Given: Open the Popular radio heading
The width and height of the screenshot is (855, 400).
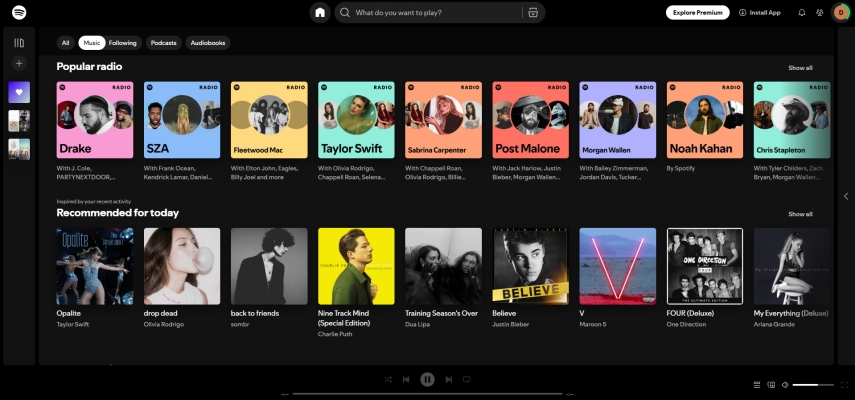Looking at the screenshot, I should pos(89,66).
